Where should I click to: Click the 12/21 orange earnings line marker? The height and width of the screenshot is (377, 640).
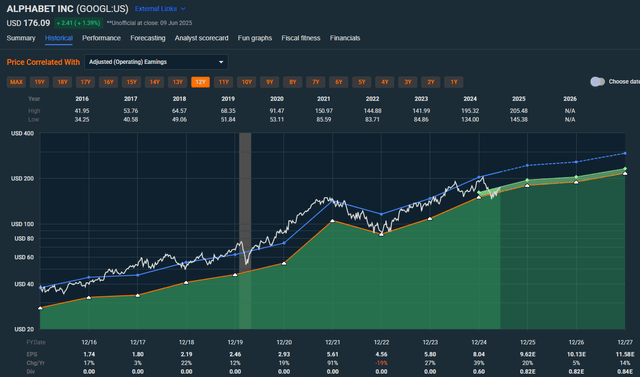point(333,221)
